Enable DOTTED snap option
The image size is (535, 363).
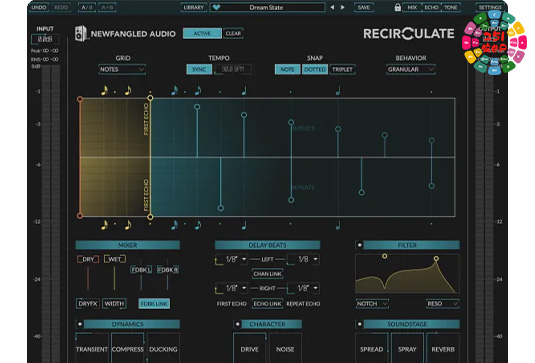(x=315, y=69)
